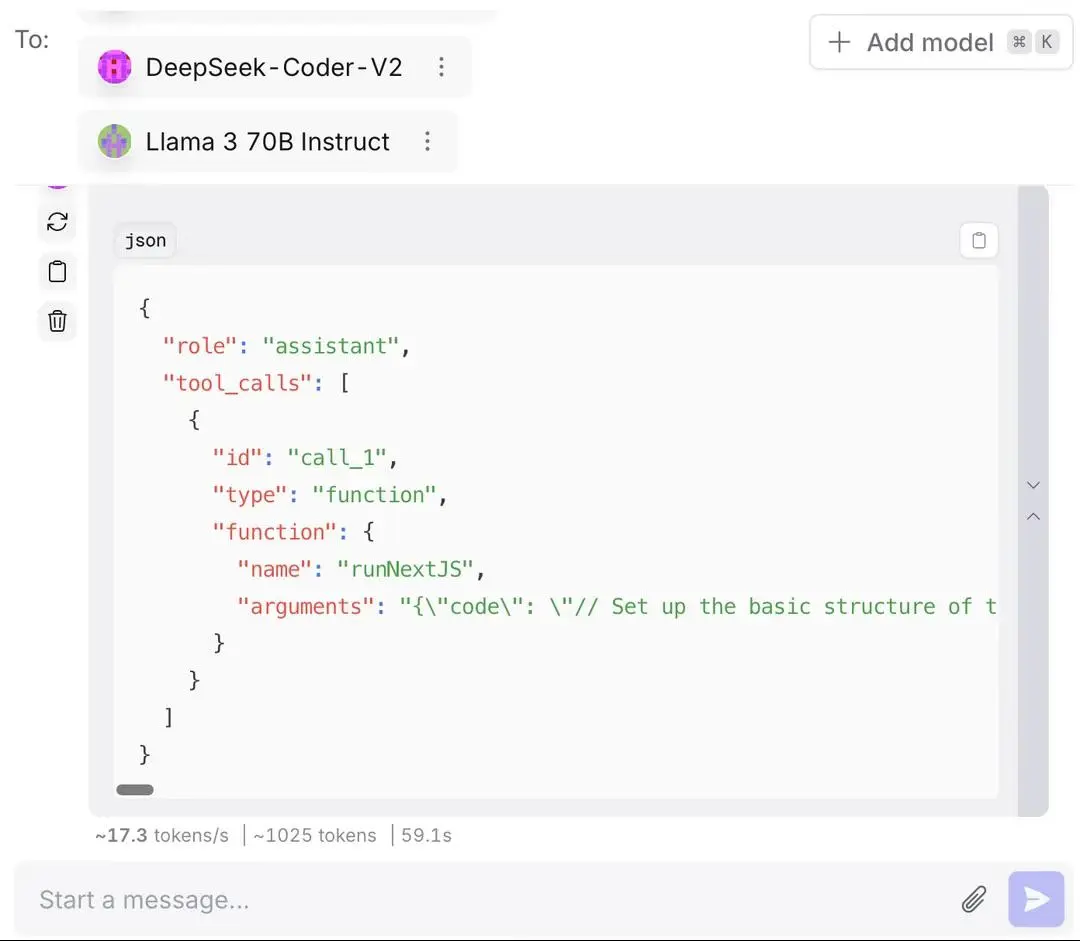Click the json language label
The image size is (1080, 941).
coord(145,240)
